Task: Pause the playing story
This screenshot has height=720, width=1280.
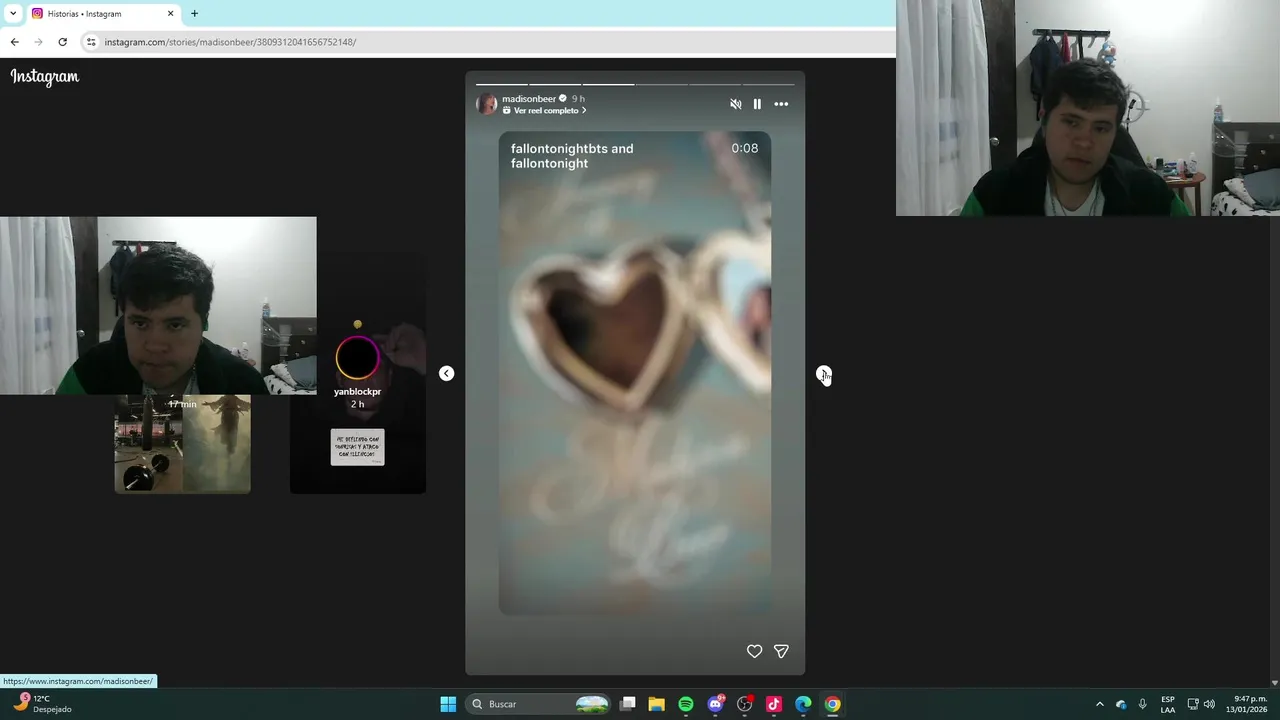Action: 757,104
